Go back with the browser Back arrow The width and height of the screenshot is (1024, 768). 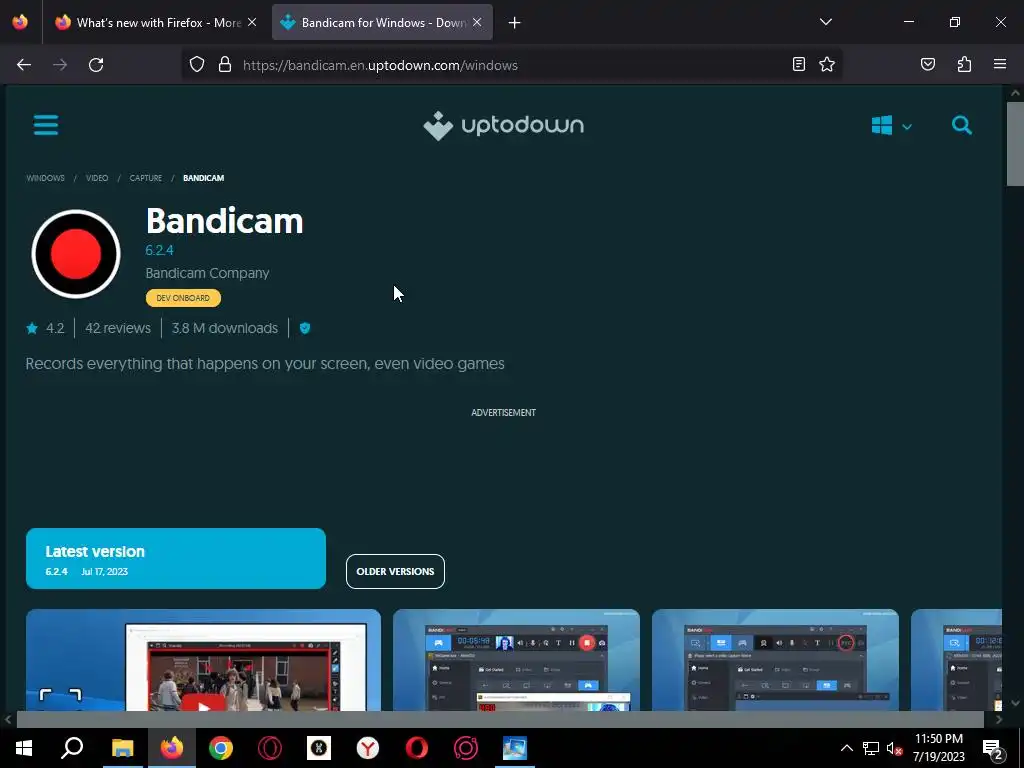24,65
